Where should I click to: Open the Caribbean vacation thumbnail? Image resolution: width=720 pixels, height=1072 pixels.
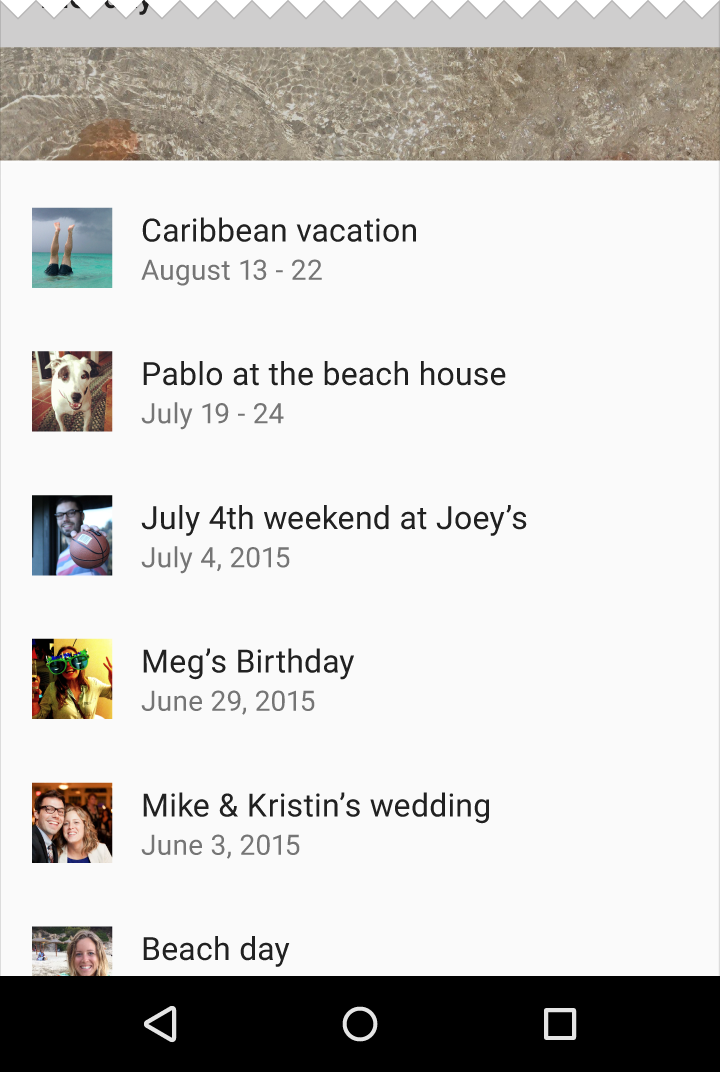pyautogui.click(x=72, y=247)
